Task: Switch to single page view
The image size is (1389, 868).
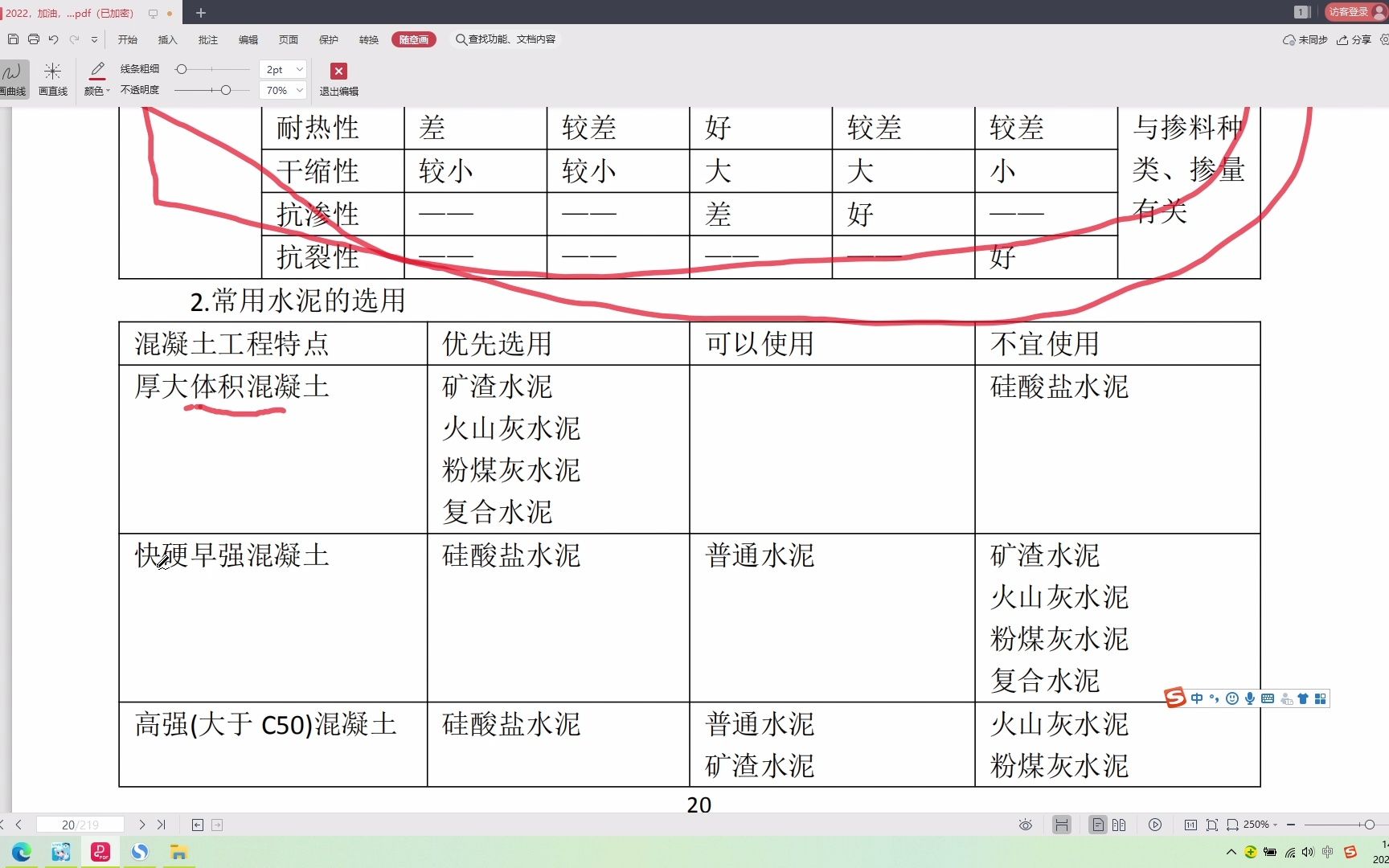Action: pos(1098,825)
